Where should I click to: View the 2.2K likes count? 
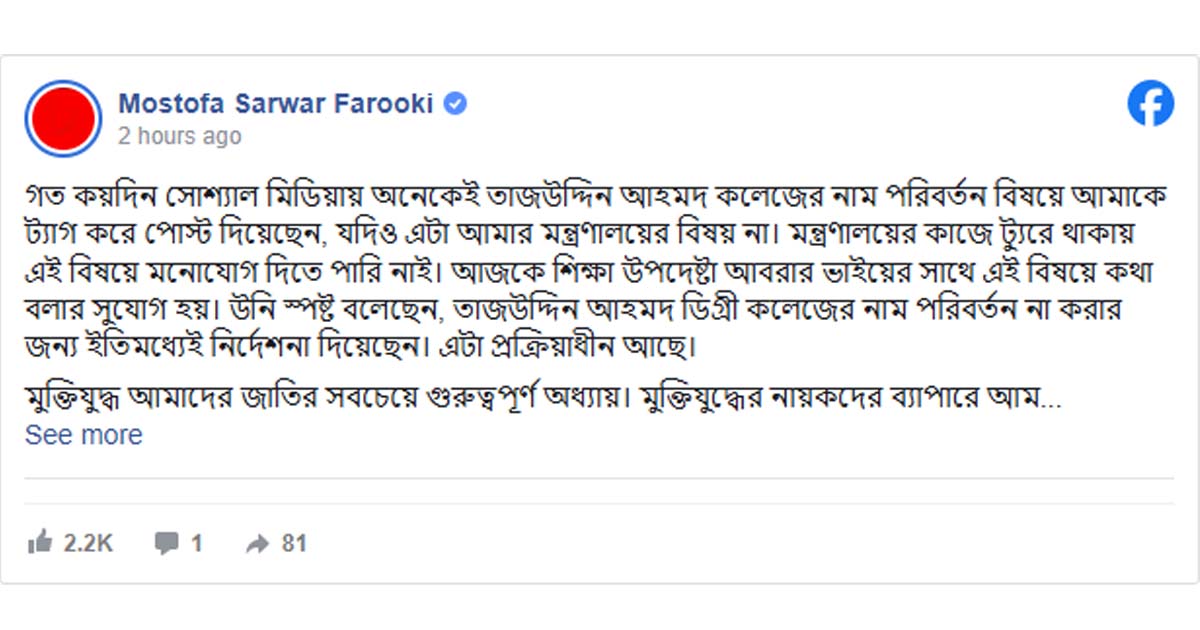[x=88, y=544]
